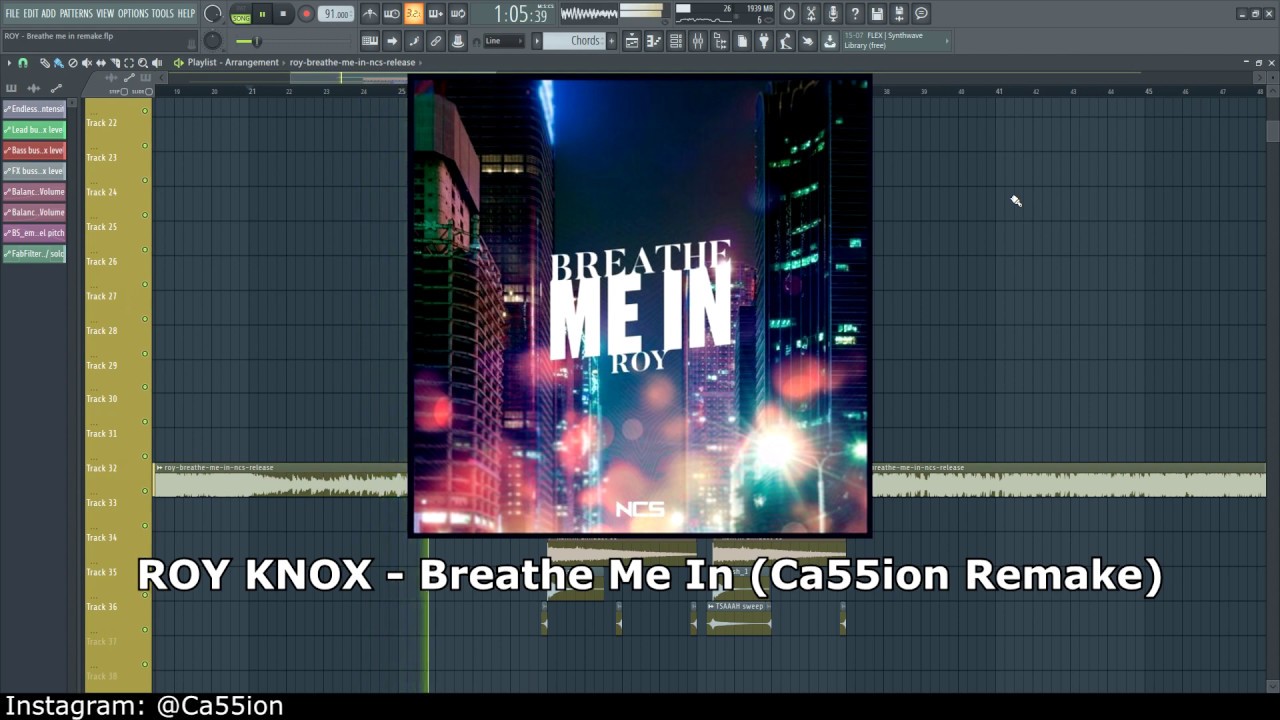This screenshot has width=1280, height=720.
Task: Open the Mixer icon
Action: click(698, 41)
